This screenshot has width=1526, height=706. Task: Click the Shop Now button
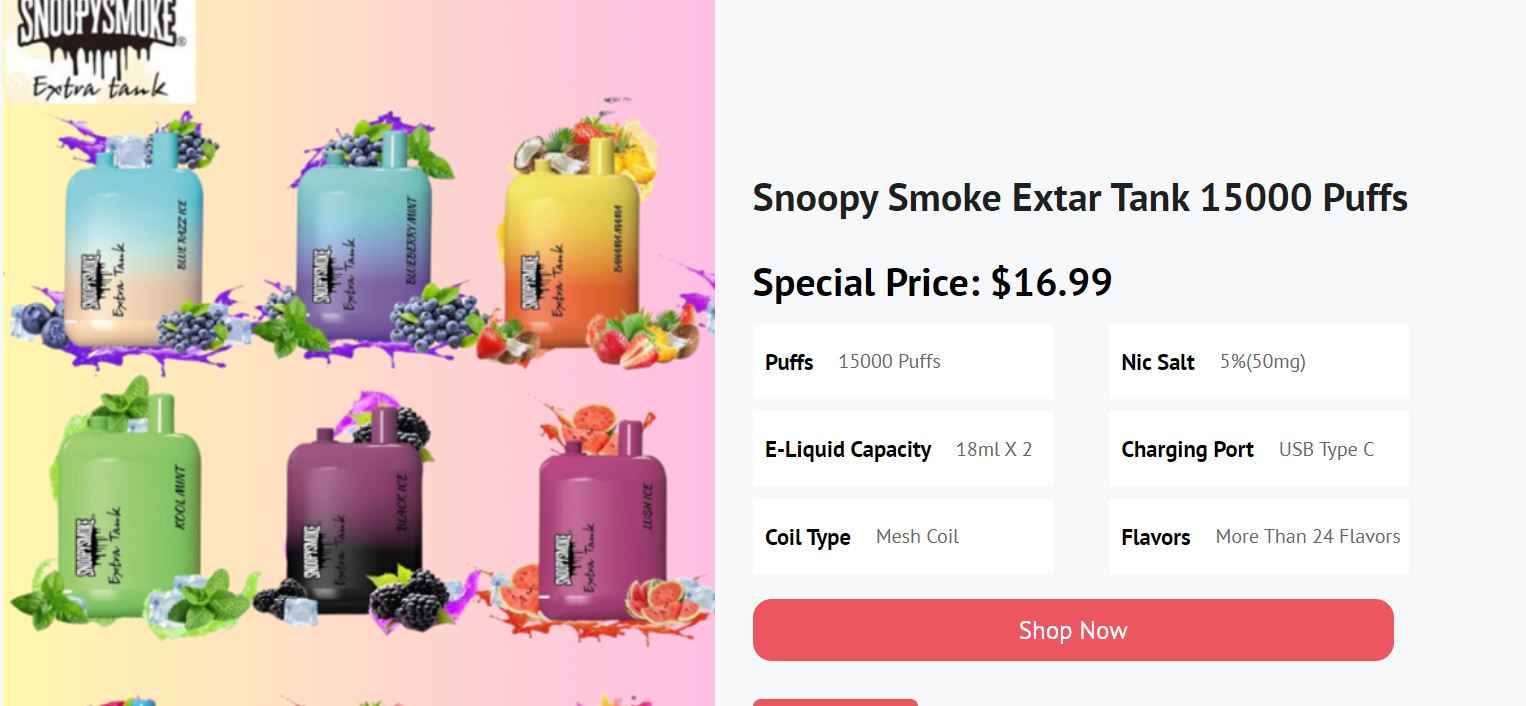(1073, 630)
